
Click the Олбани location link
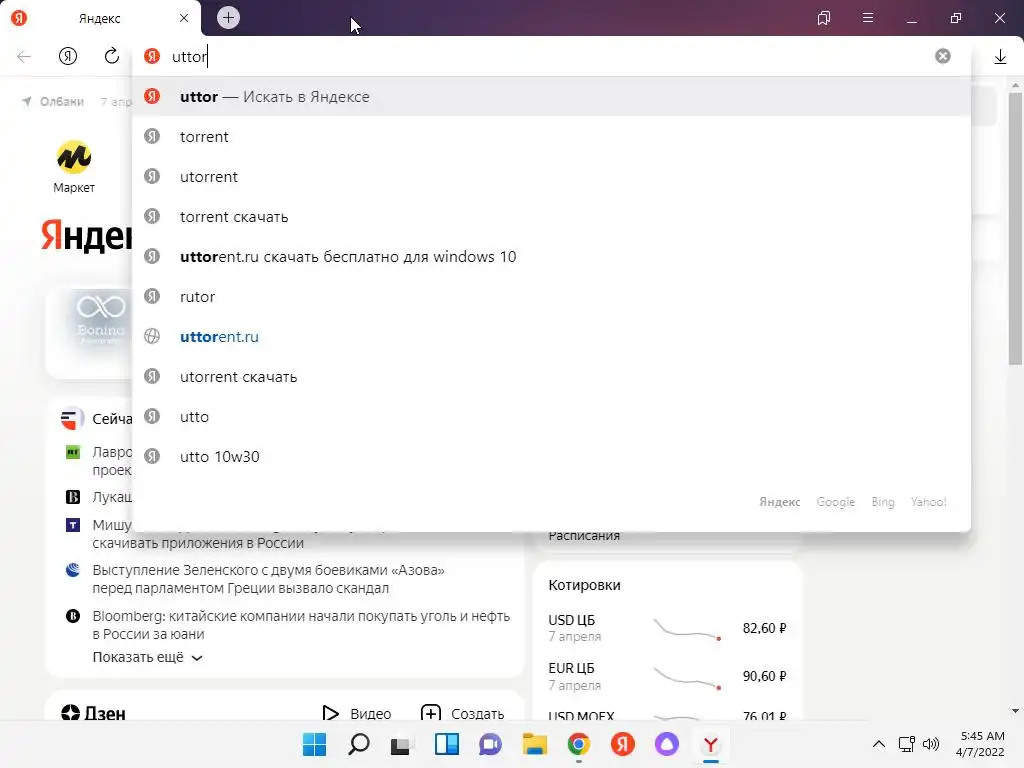[x=54, y=101]
